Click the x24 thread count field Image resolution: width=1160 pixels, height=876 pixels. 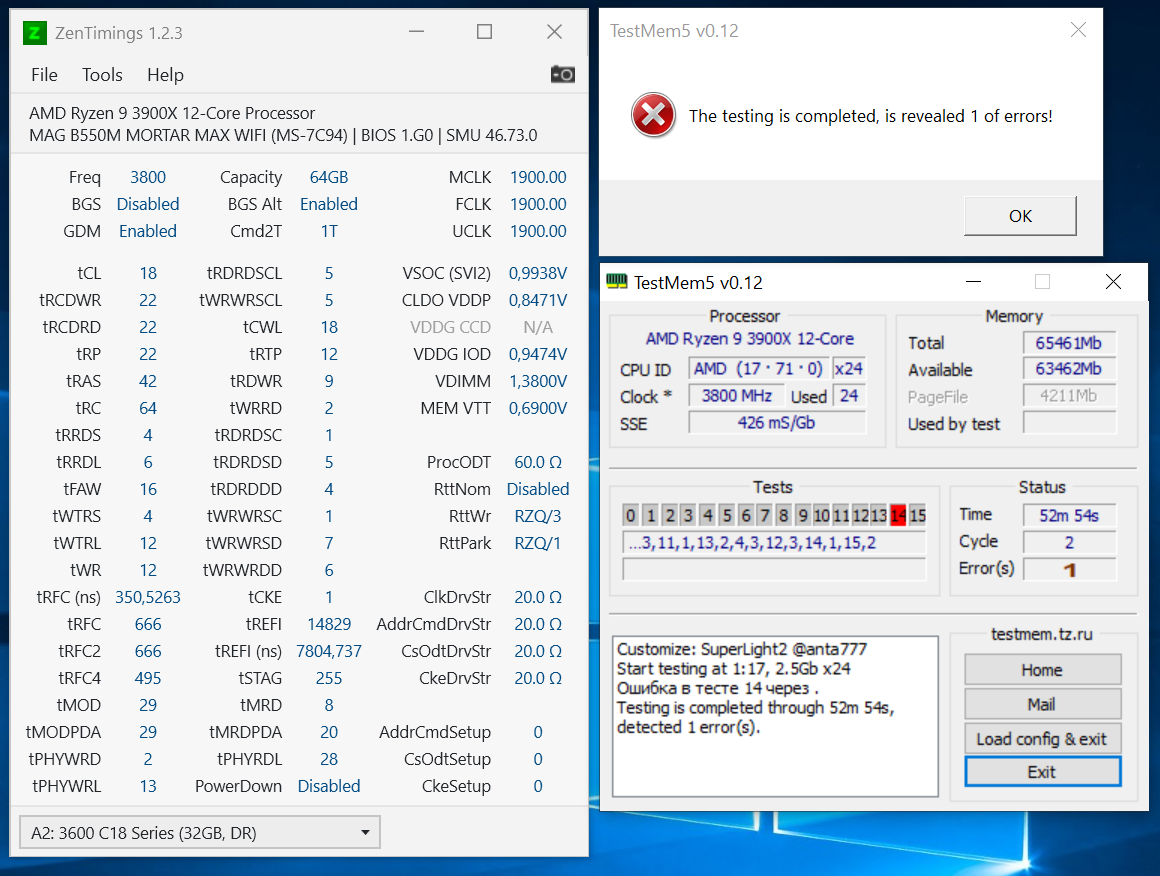(x=849, y=368)
